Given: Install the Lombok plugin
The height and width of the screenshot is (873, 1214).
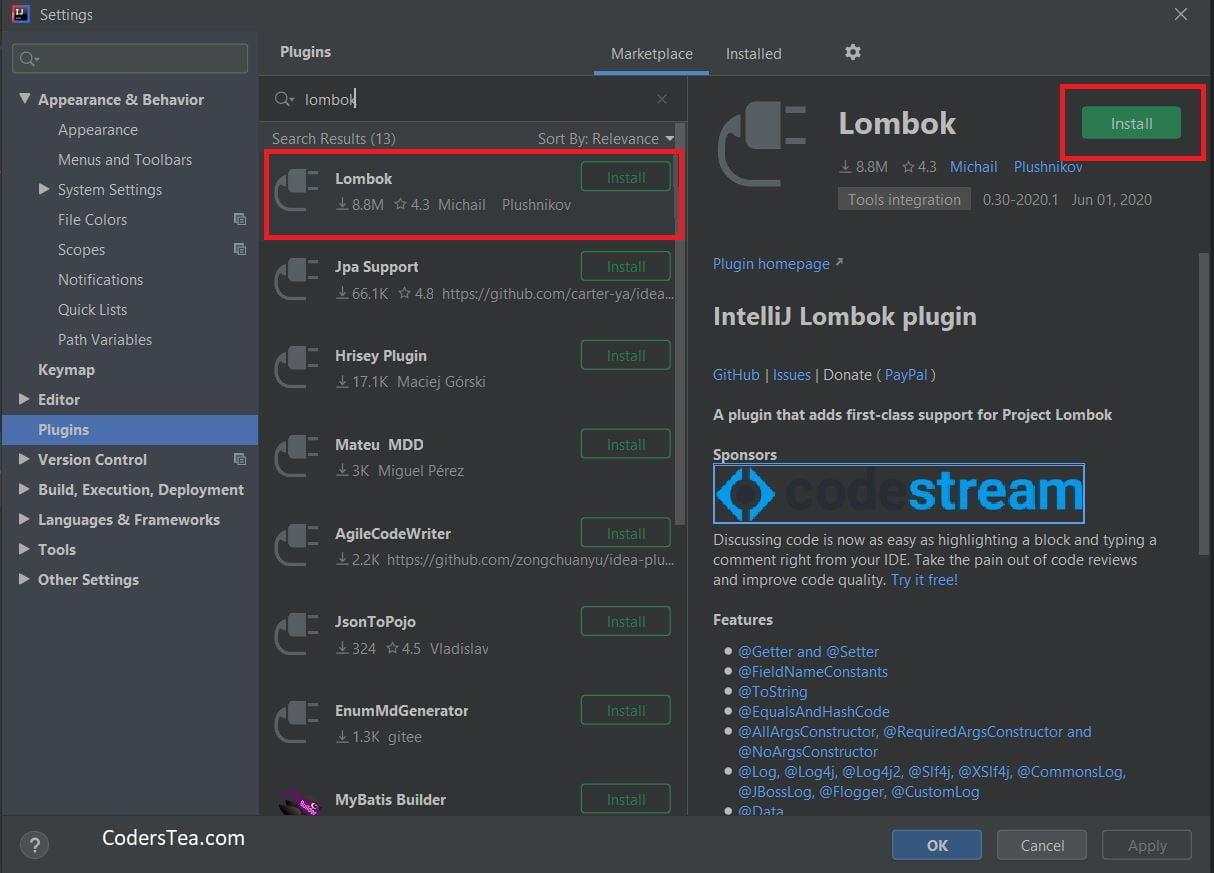Looking at the screenshot, I should (1130, 123).
